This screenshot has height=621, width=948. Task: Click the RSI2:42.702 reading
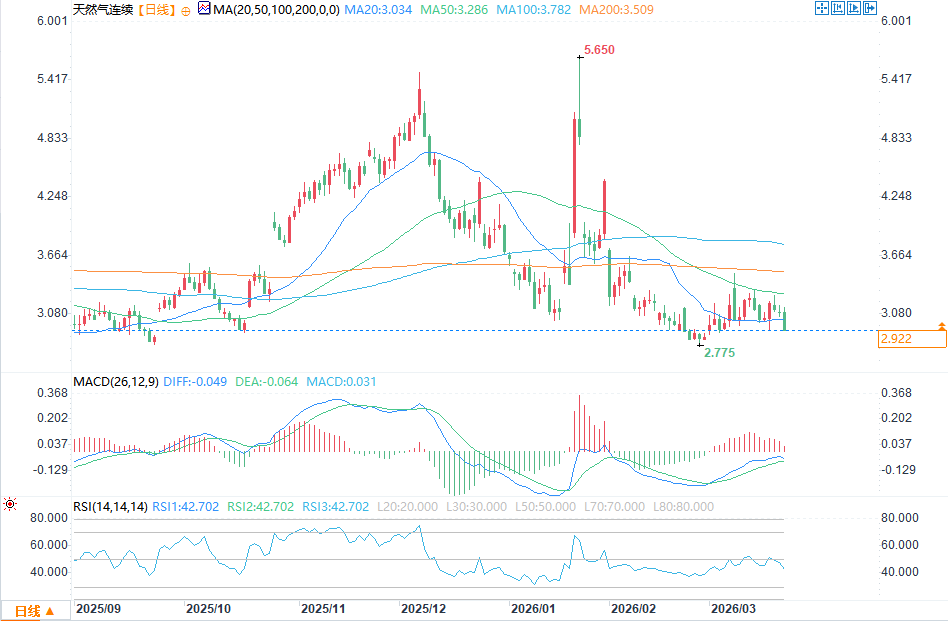pos(261,507)
